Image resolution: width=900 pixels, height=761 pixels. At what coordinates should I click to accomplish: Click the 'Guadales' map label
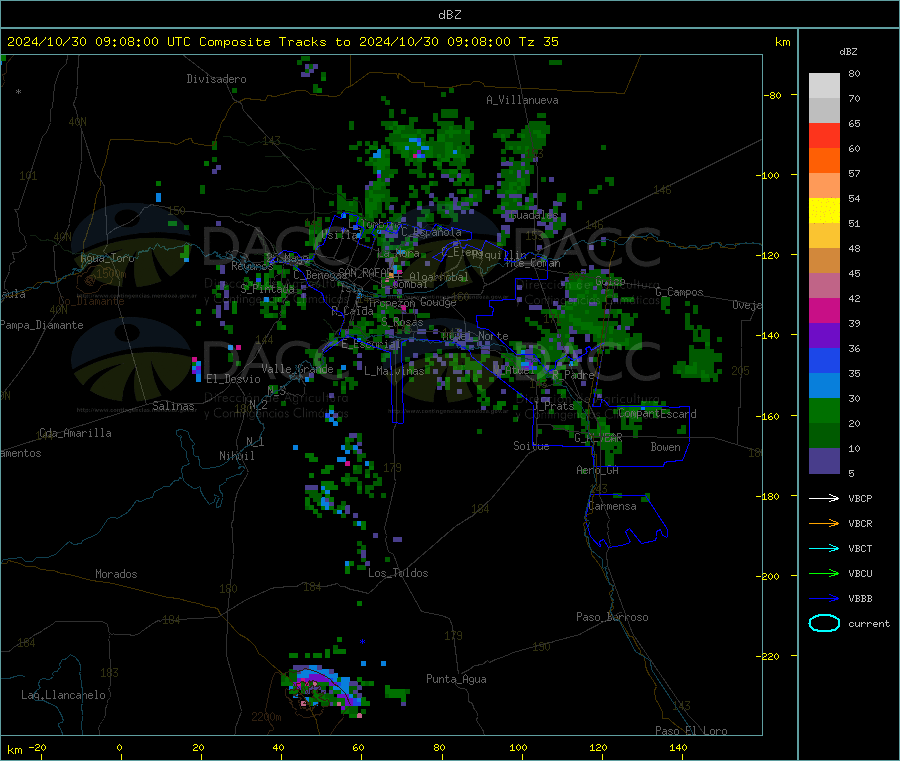534,215
